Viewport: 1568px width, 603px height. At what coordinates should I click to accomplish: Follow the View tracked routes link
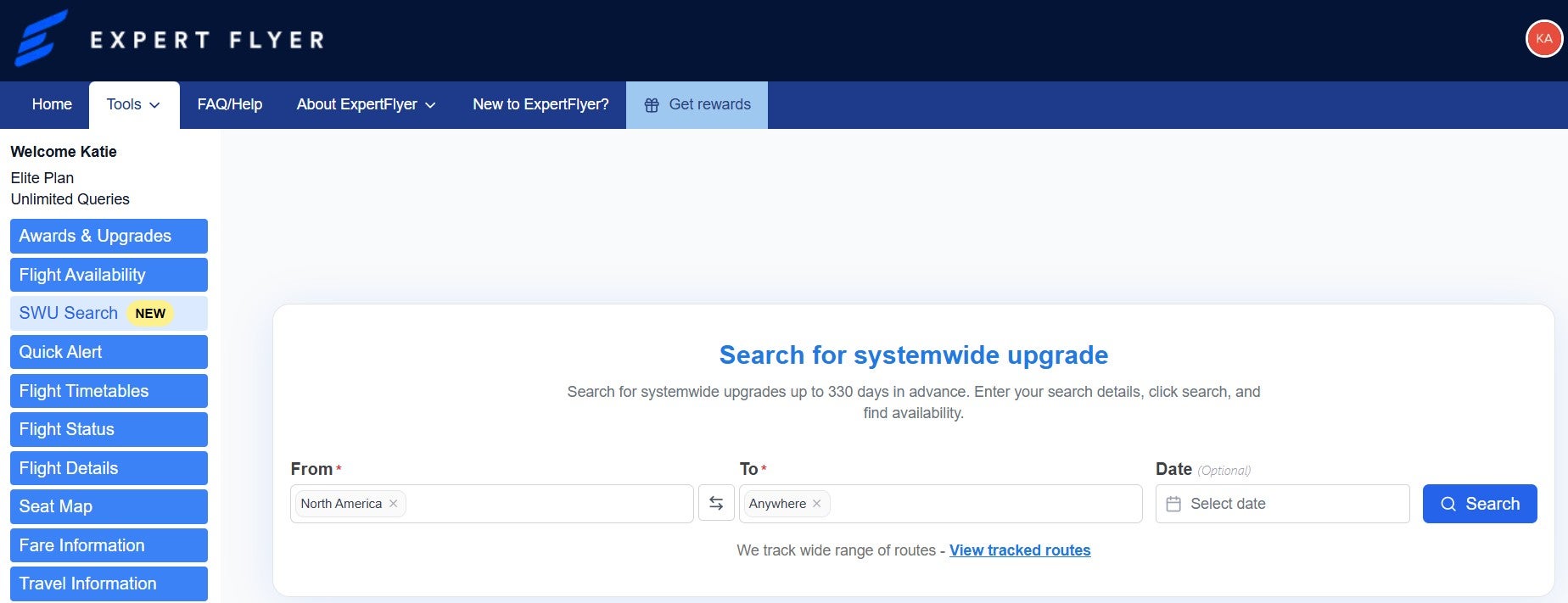coord(1019,550)
